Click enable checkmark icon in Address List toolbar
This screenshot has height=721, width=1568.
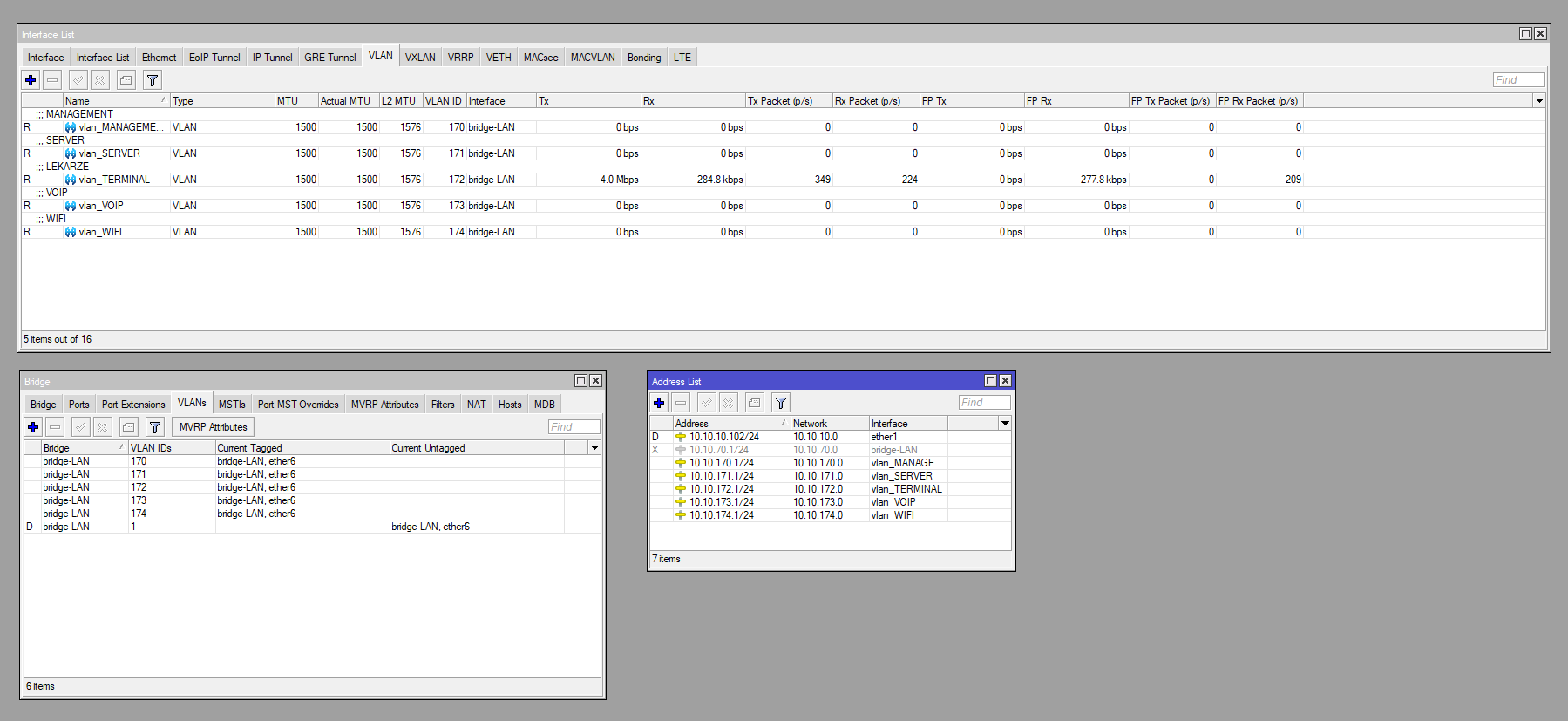[x=707, y=403]
